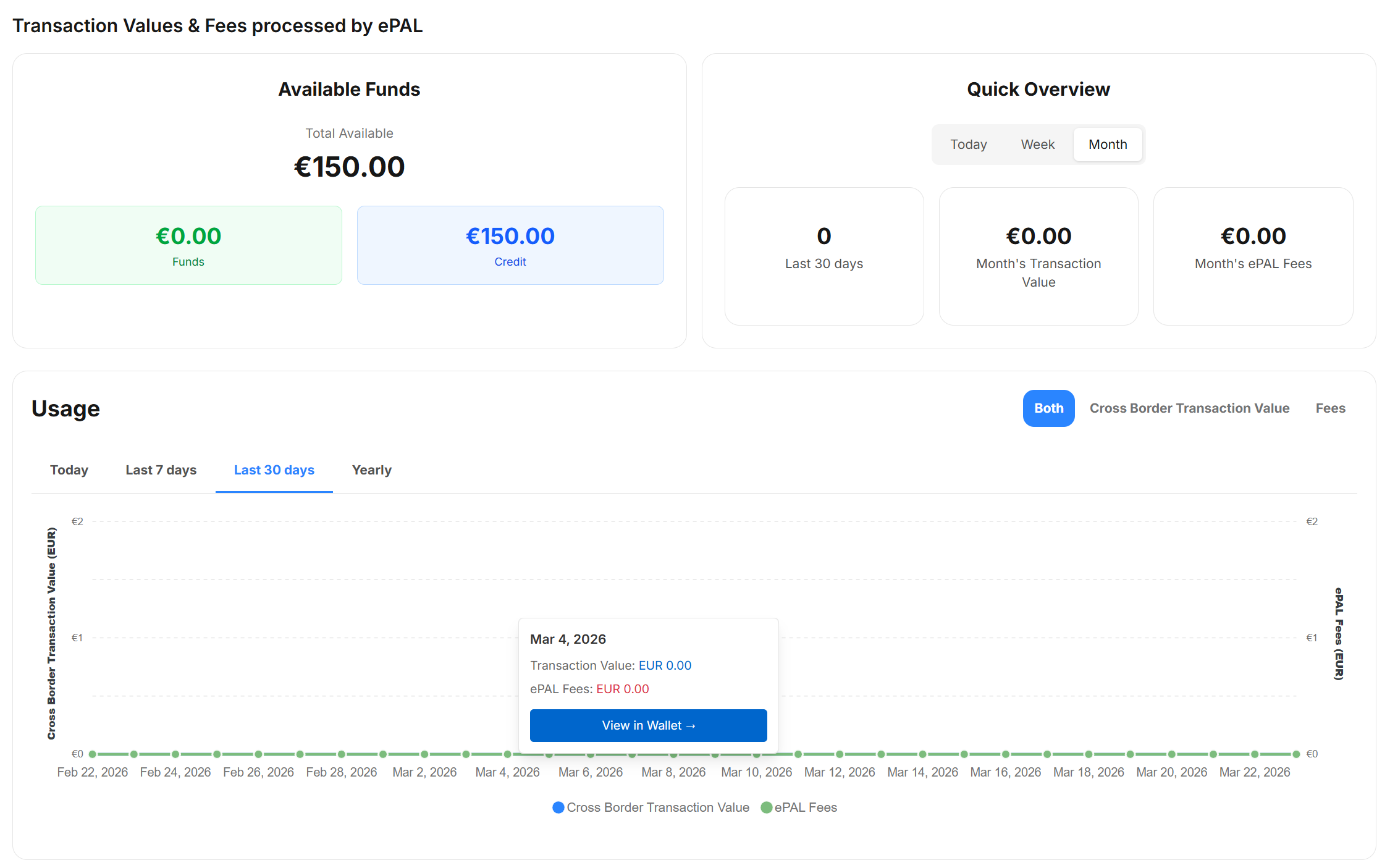Click the Feb 26, 2026 data point
Screen dimensions: 1390x868
point(258,754)
